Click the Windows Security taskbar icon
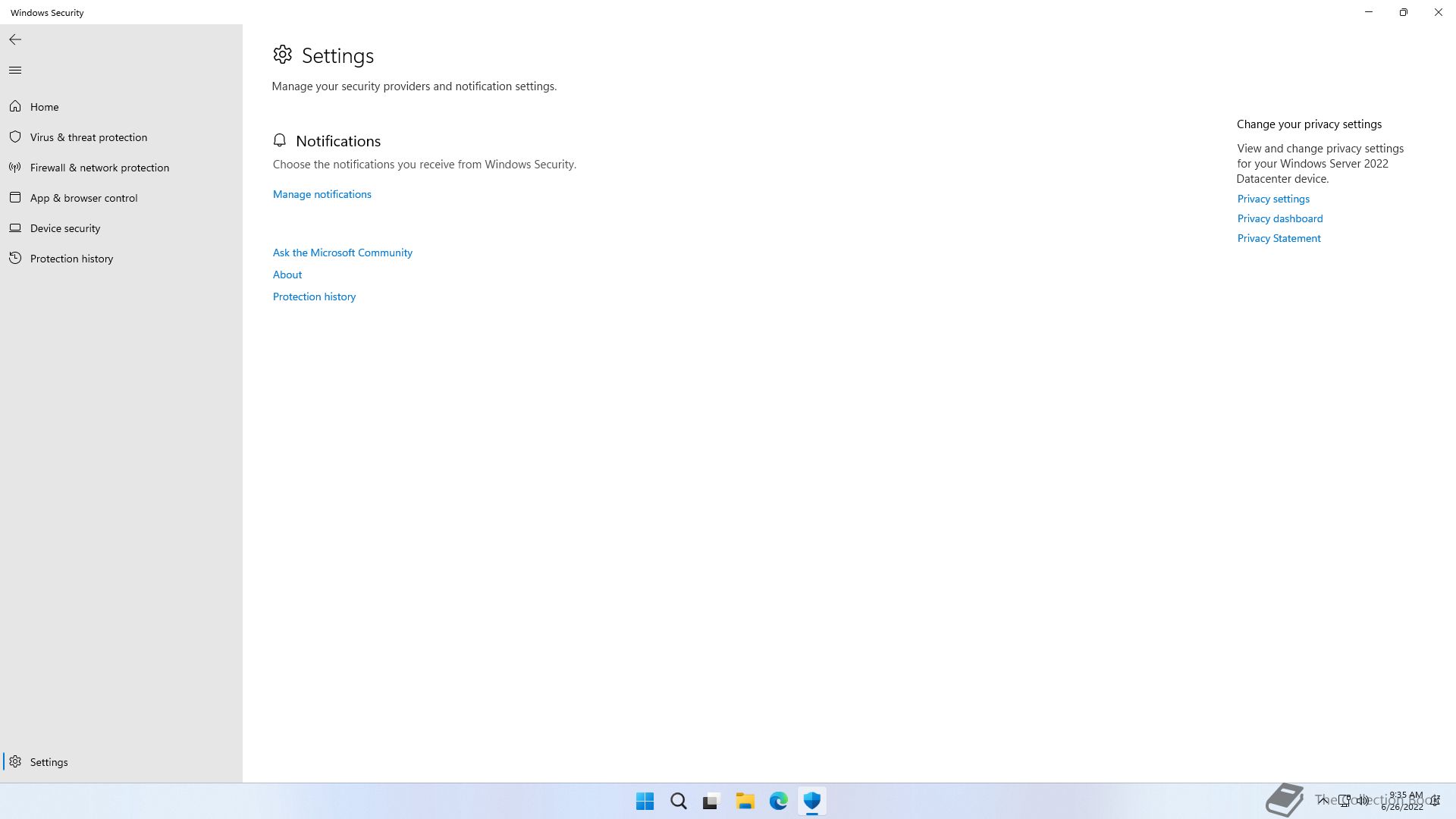 tap(812, 801)
